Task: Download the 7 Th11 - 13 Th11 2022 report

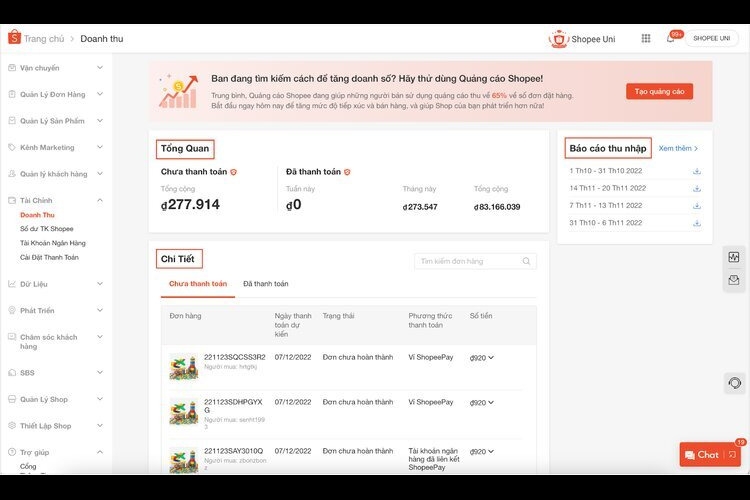Action: point(697,206)
